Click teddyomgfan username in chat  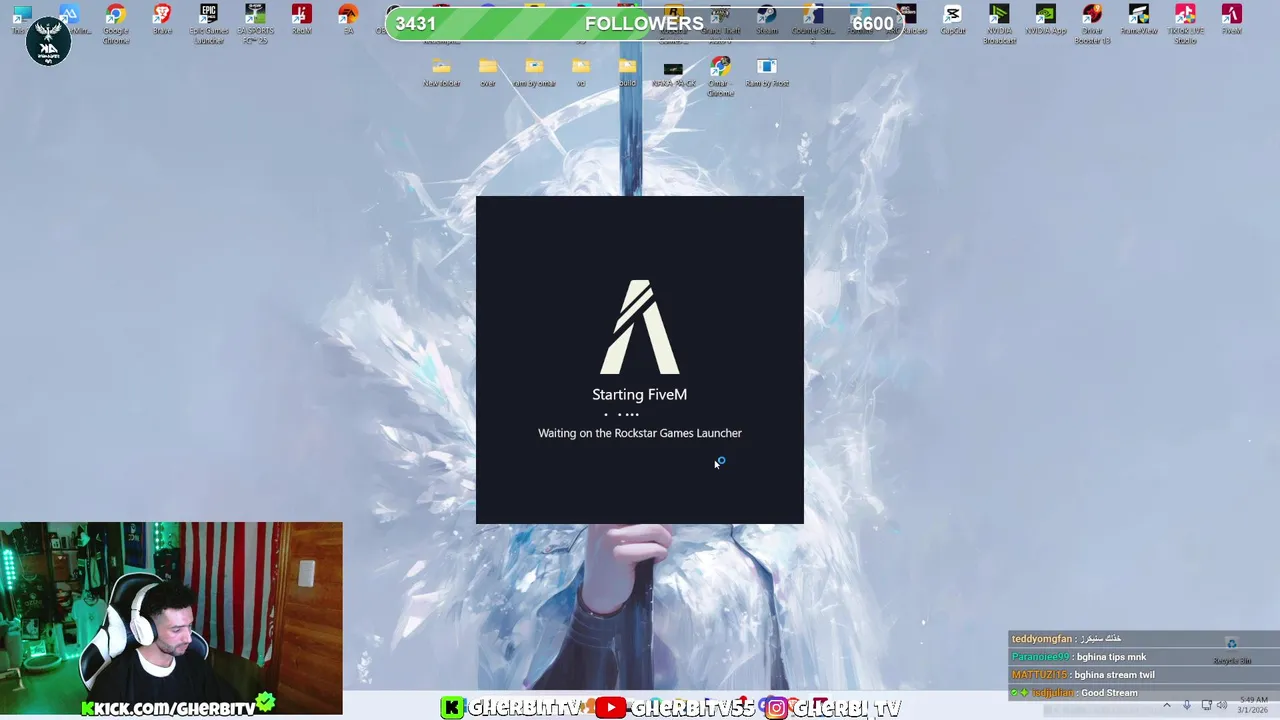coord(1041,639)
